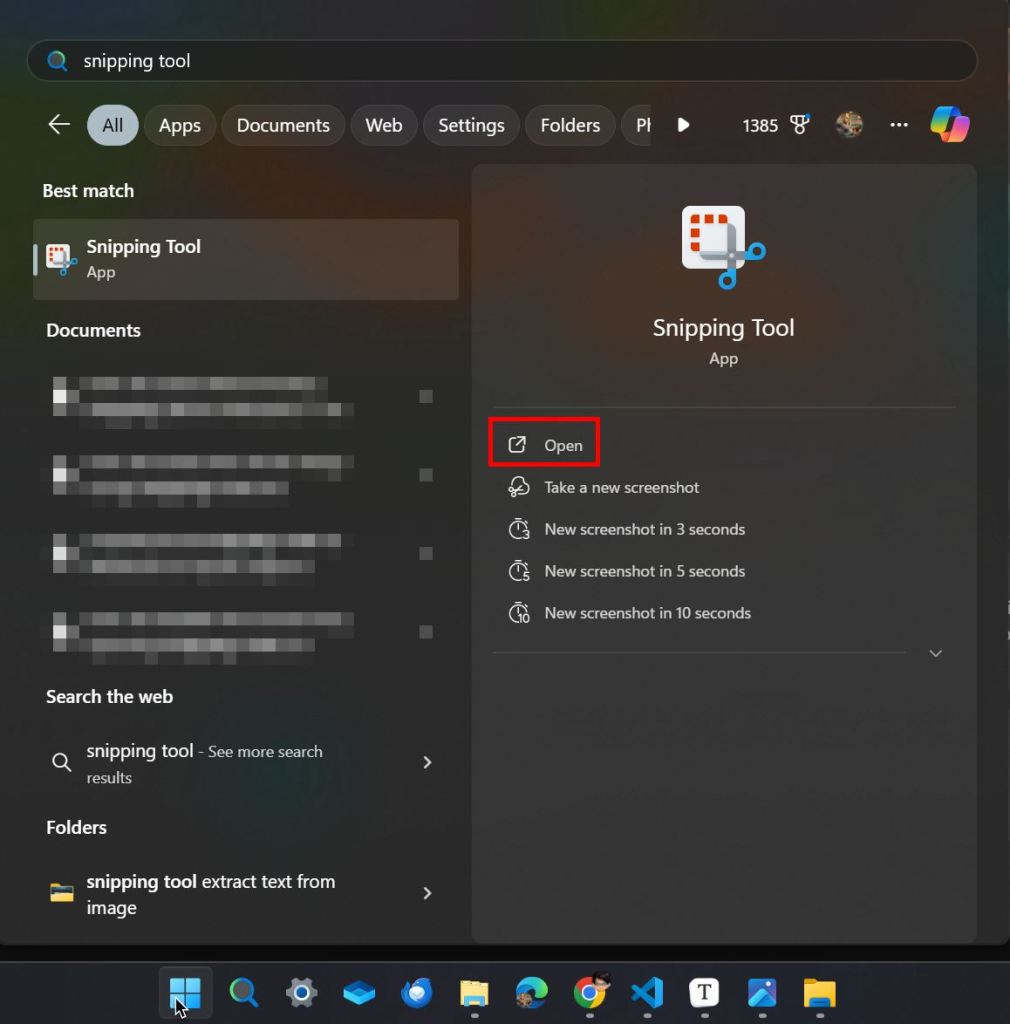This screenshot has height=1024, width=1010.
Task: Switch to the Settings filter tab
Action: coord(471,125)
